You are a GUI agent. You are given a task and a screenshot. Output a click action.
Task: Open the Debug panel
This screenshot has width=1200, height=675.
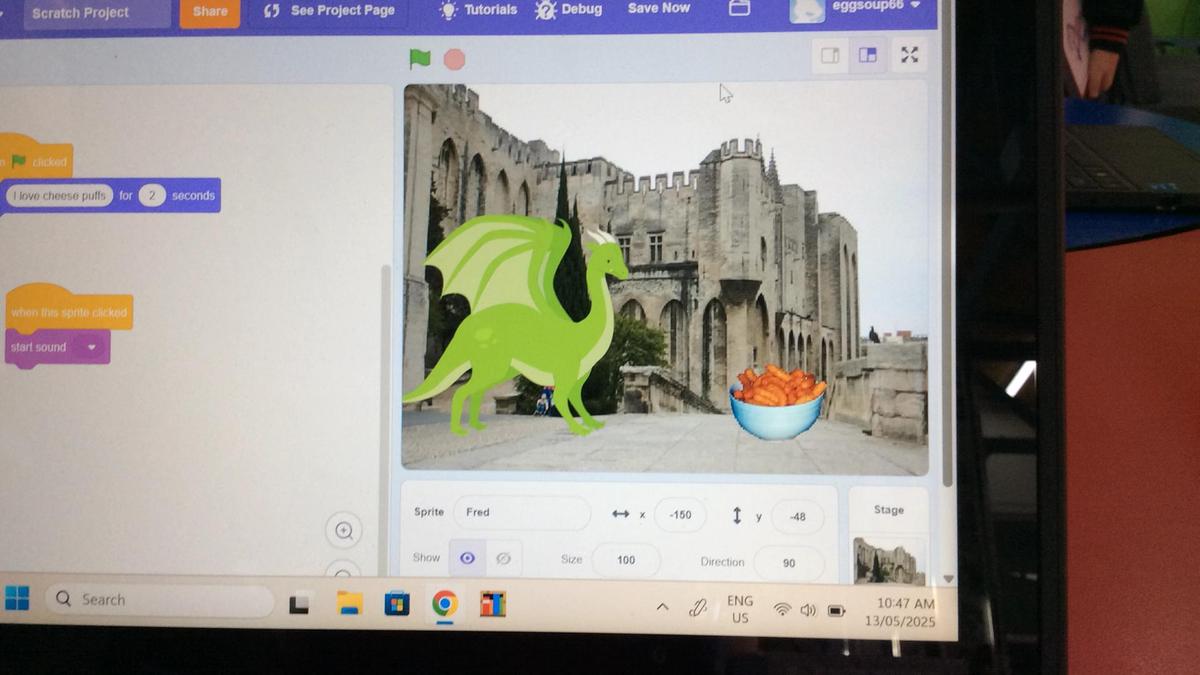pos(569,10)
